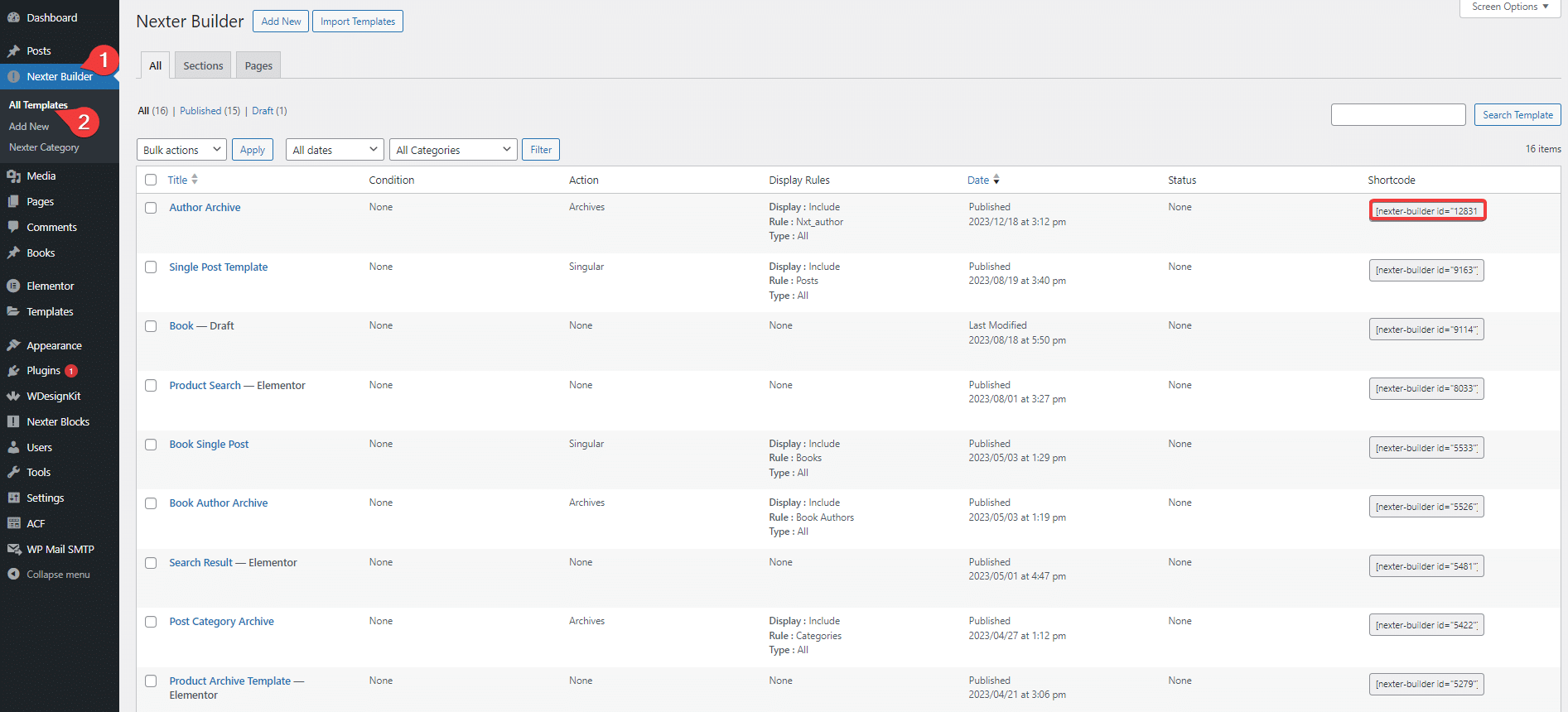Viewport: 1568px width, 712px height.
Task: Click the Search Template button
Action: click(x=1517, y=115)
